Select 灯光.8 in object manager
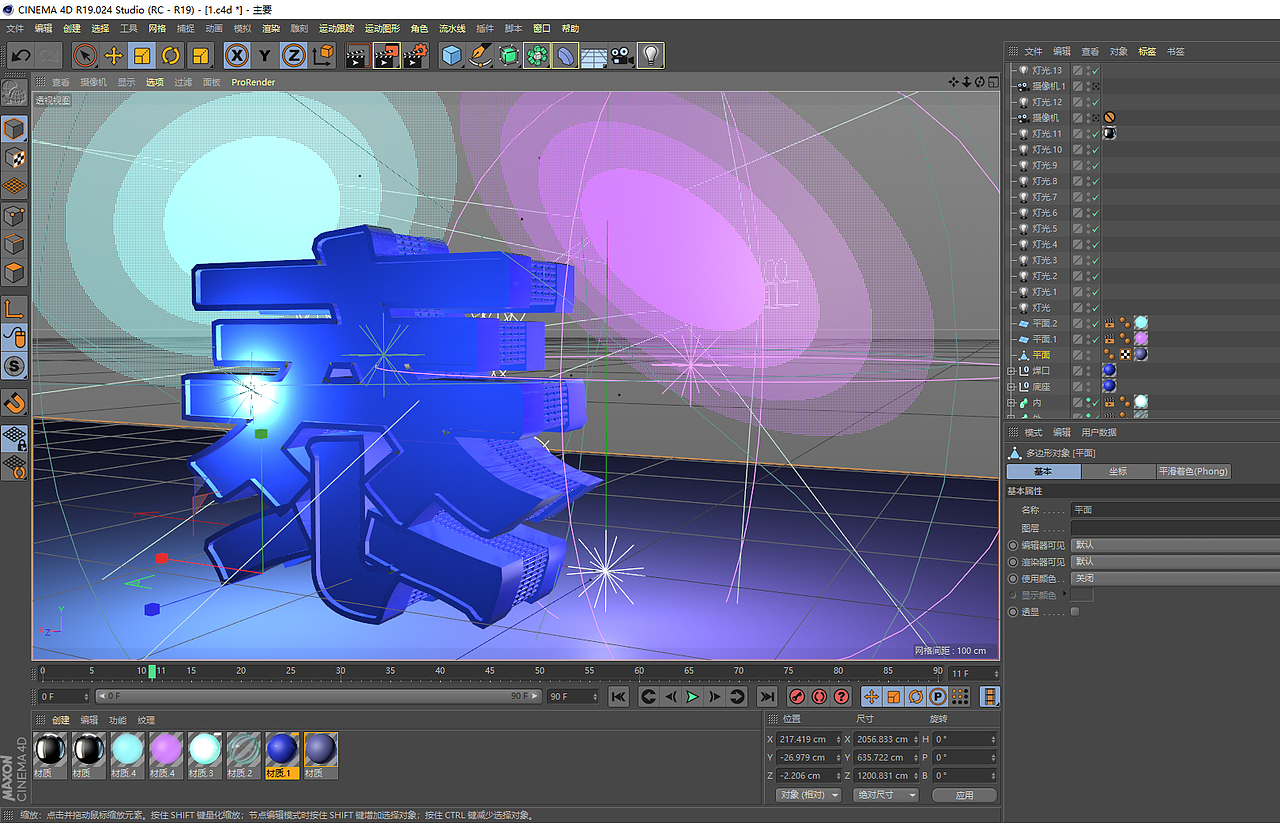 click(x=1045, y=181)
